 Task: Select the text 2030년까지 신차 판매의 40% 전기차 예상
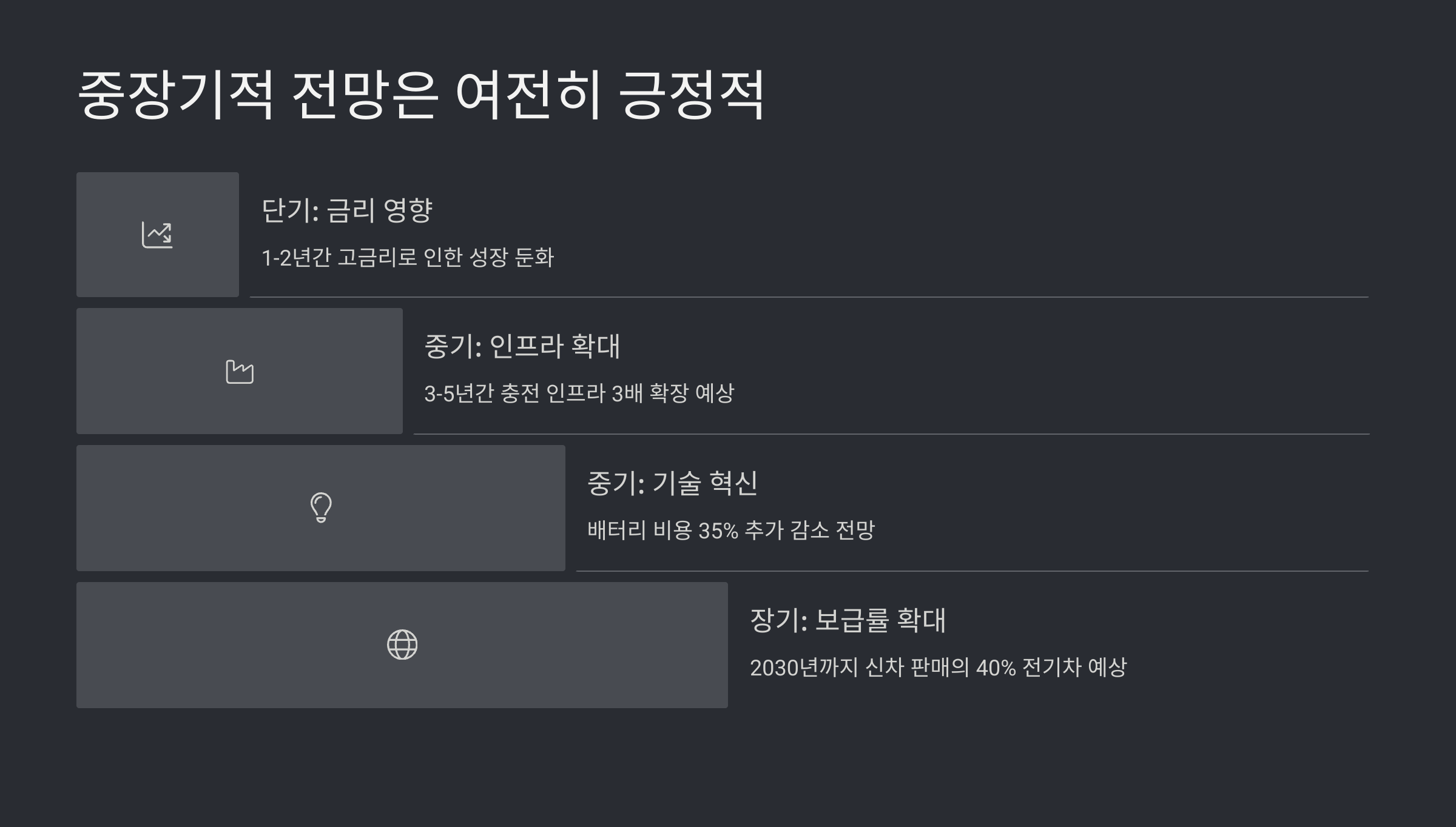[x=938, y=668]
